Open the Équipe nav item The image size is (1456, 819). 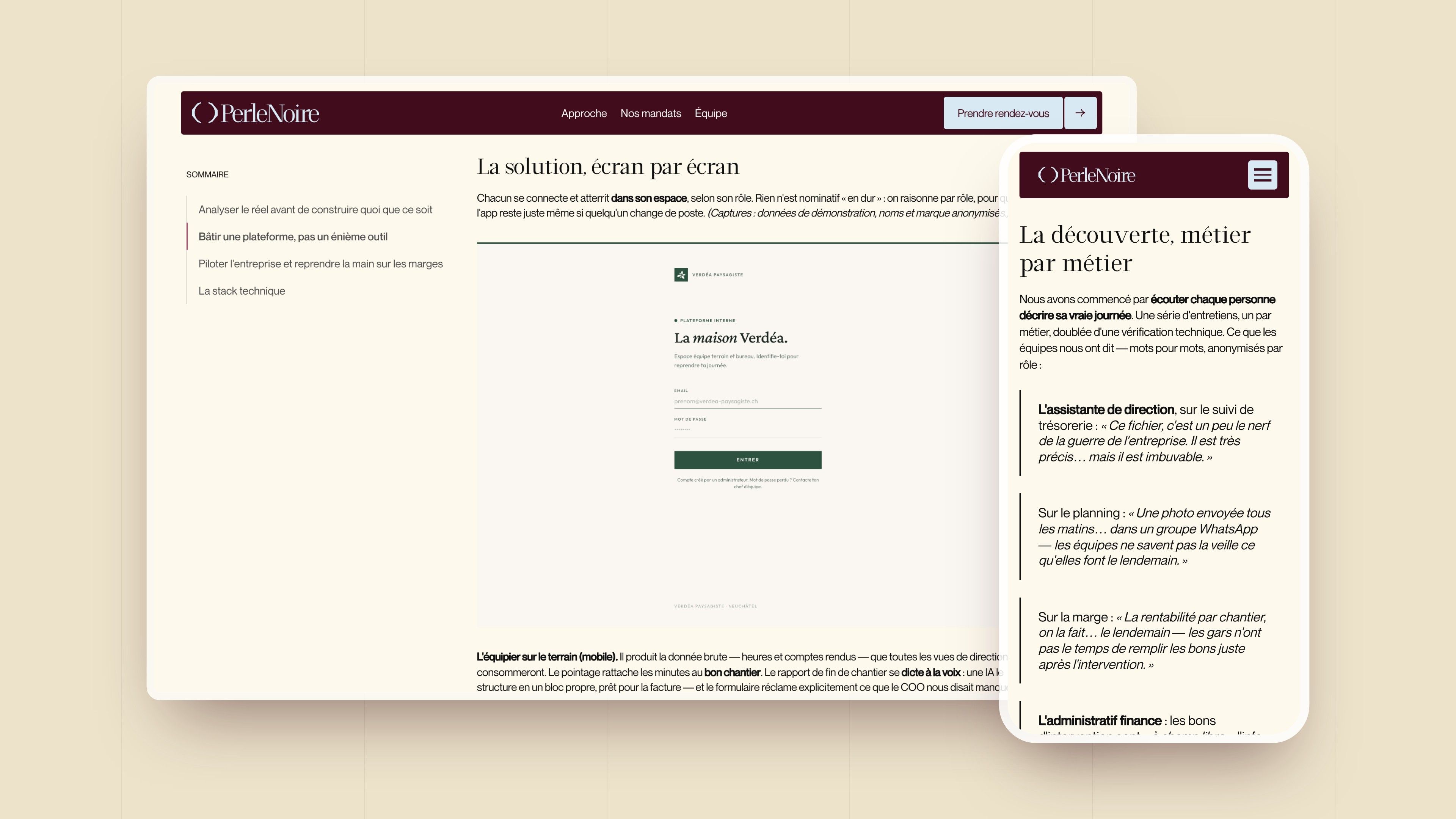tap(711, 113)
